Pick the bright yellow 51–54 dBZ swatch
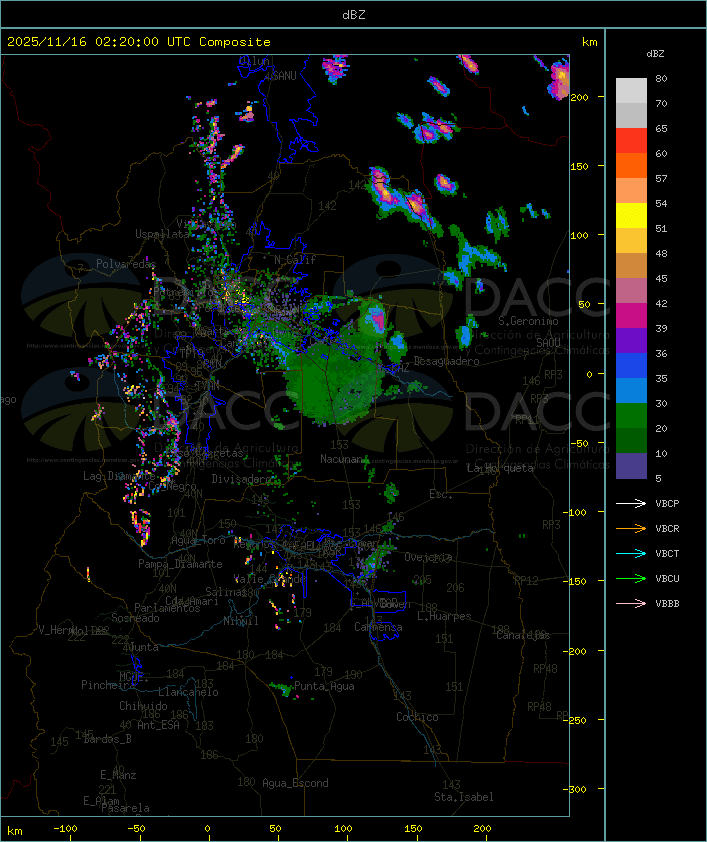This screenshot has width=707, height=842. click(x=631, y=216)
